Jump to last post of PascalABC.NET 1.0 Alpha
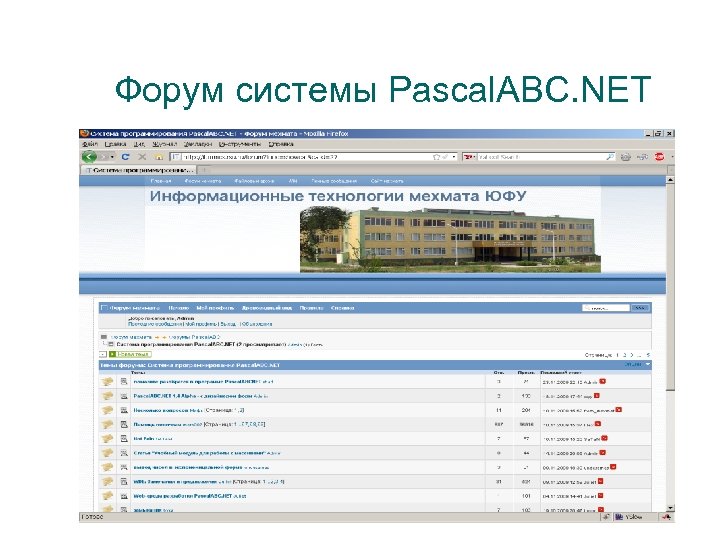The height and width of the screenshot is (540, 720). click(597, 395)
